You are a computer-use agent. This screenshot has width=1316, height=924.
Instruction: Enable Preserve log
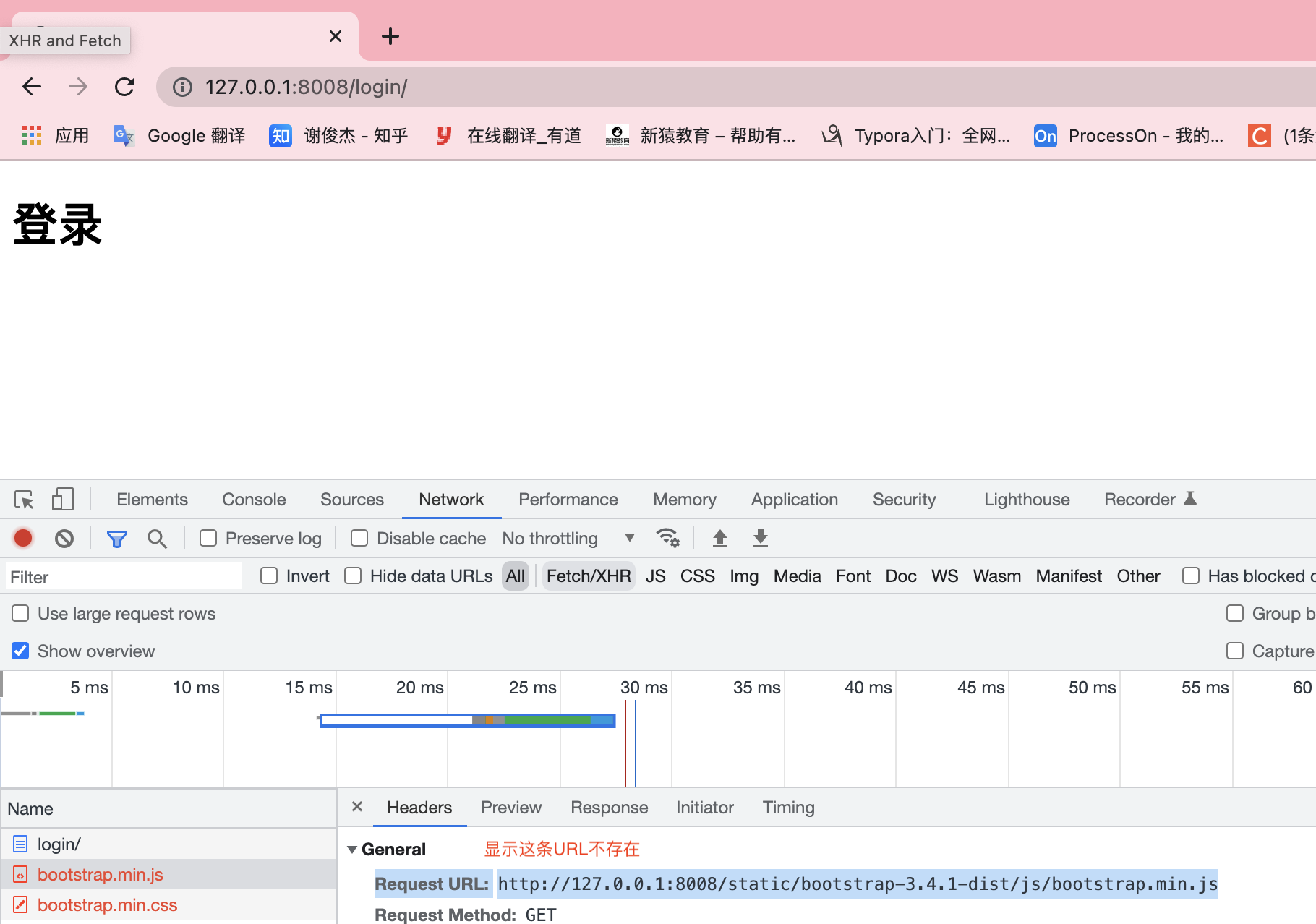coord(208,538)
